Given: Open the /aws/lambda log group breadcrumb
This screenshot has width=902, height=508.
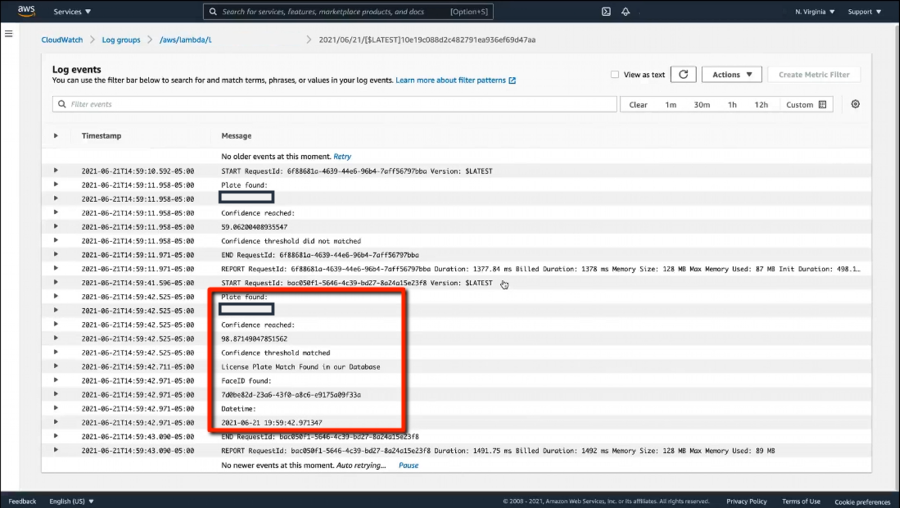Looking at the screenshot, I should (x=185, y=40).
